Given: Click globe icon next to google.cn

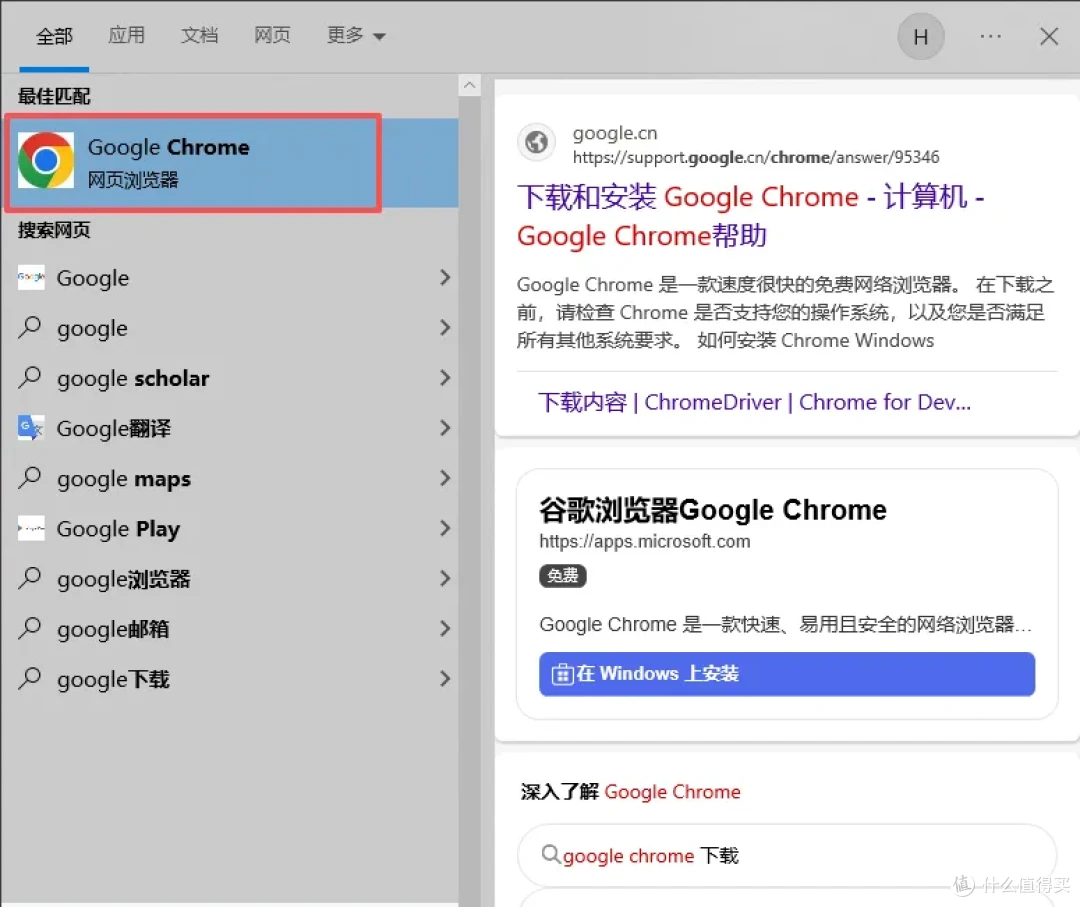Looking at the screenshot, I should 536,143.
